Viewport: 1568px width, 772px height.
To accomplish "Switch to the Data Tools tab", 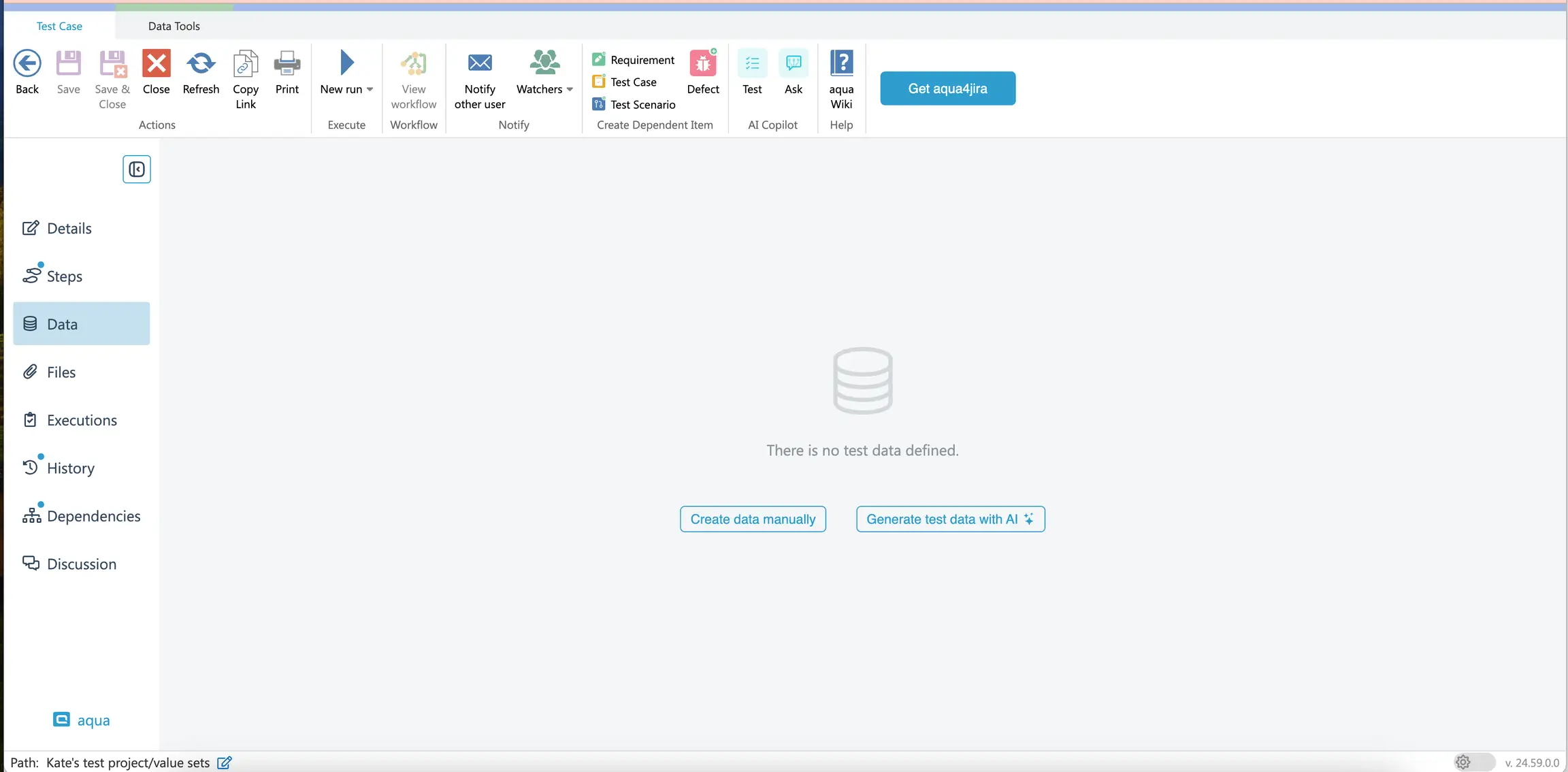I will (x=174, y=26).
